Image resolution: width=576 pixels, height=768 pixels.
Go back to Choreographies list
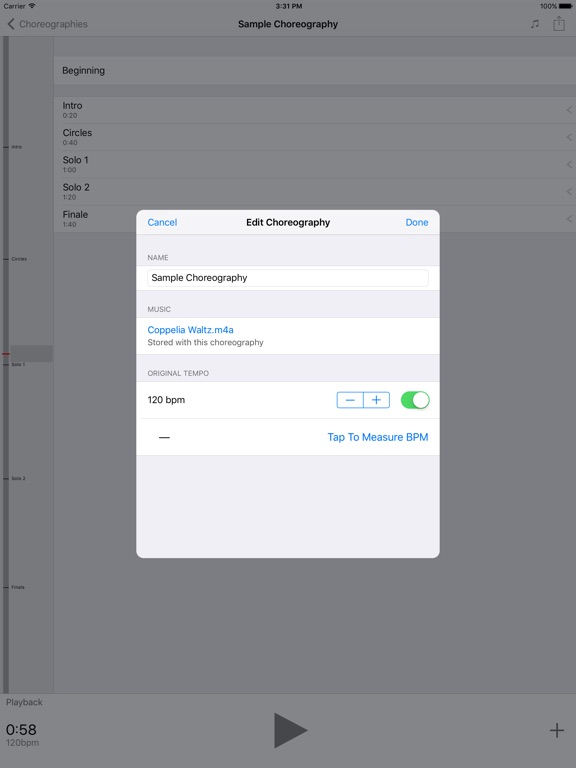click(47, 24)
